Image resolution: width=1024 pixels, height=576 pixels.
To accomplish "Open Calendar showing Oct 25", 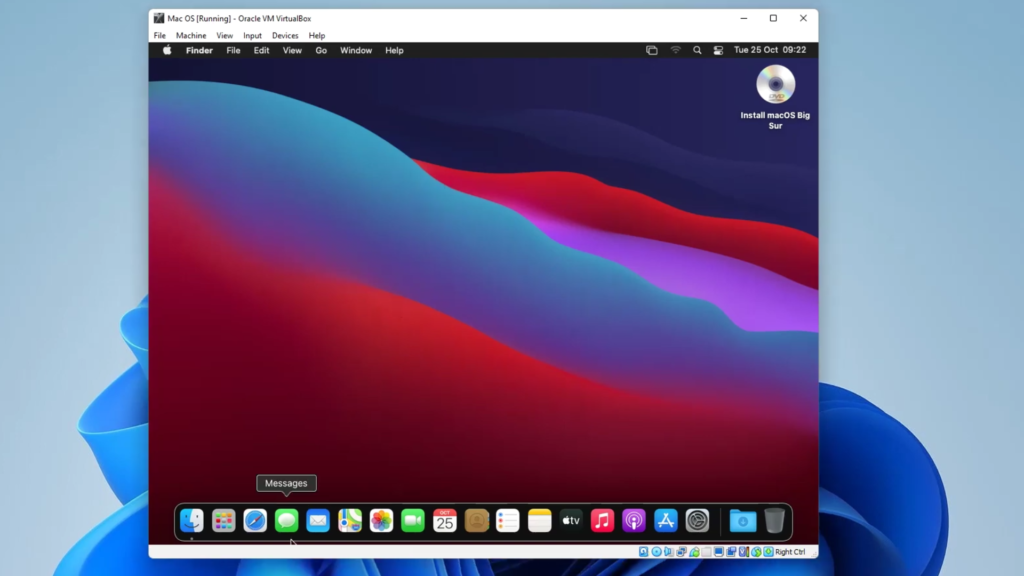I will (x=445, y=520).
